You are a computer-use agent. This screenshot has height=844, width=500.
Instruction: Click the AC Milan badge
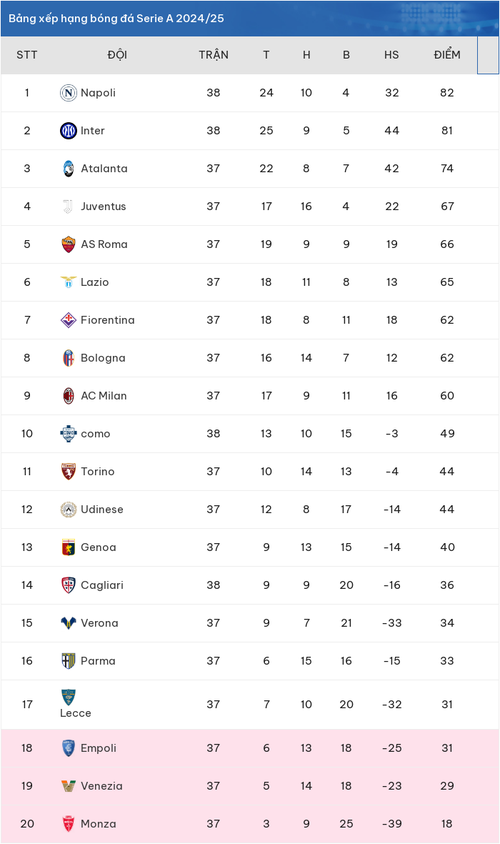pos(68,396)
